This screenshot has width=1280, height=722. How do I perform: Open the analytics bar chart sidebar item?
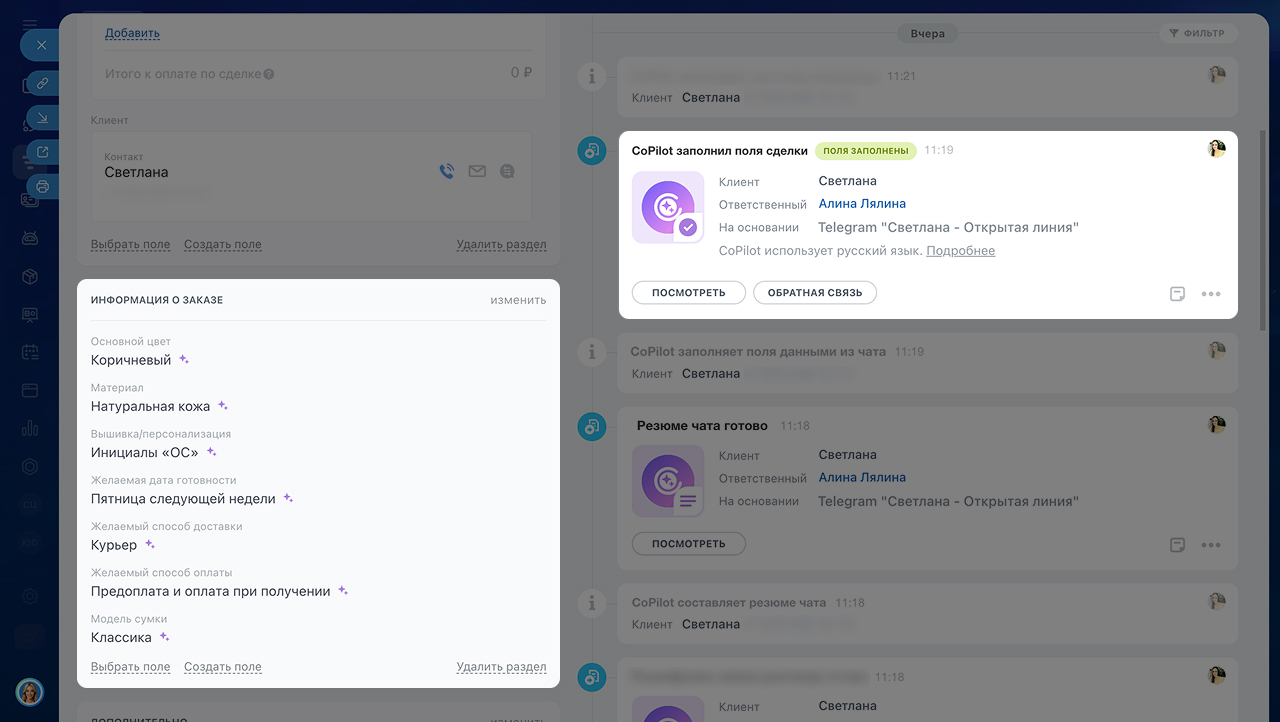tap(30, 428)
